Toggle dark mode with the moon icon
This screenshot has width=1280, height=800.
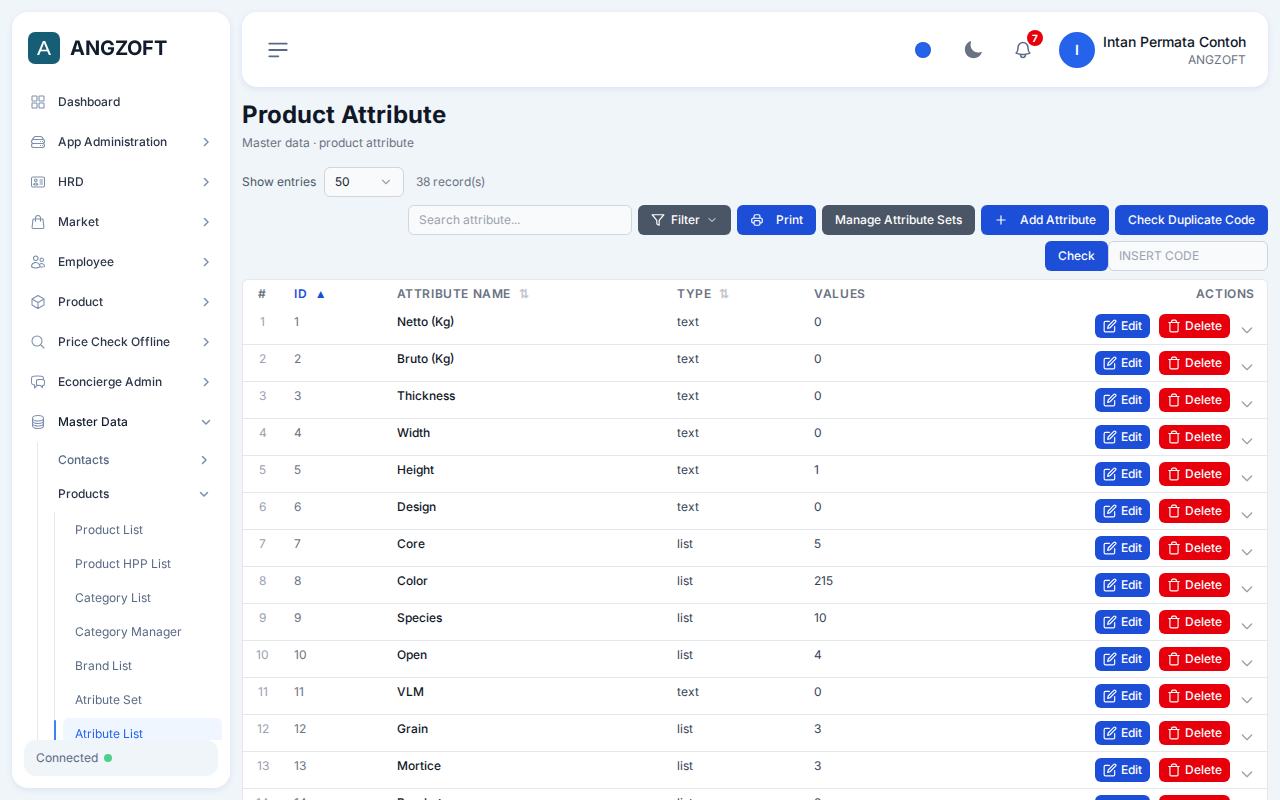(x=973, y=50)
